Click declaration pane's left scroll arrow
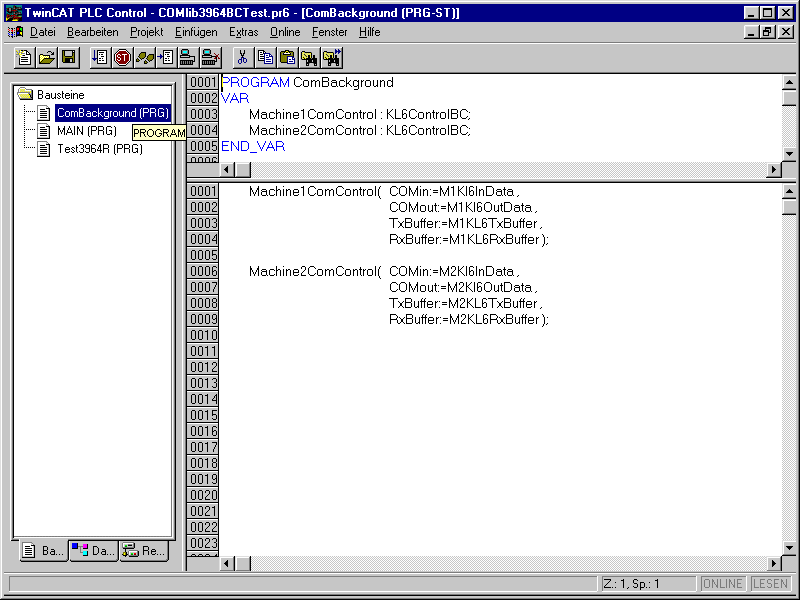Screen dimensions: 800x600 pos(227,169)
